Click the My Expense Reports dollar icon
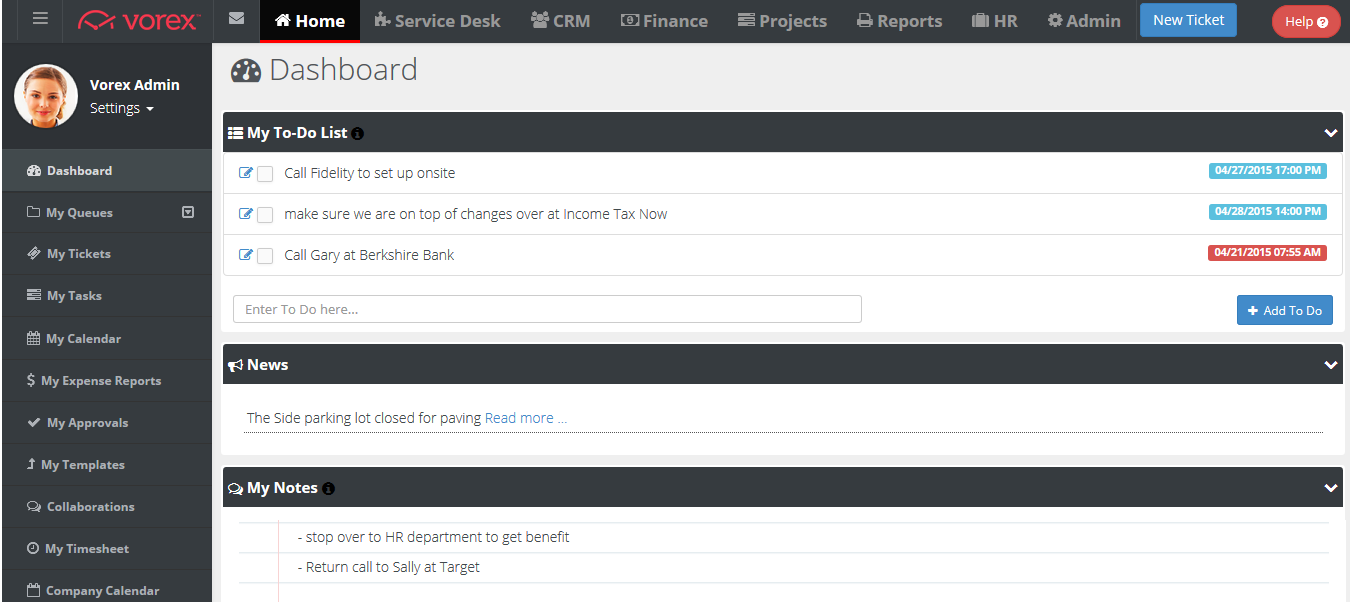The width and height of the screenshot is (1350, 602). pyautogui.click(x=31, y=381)
